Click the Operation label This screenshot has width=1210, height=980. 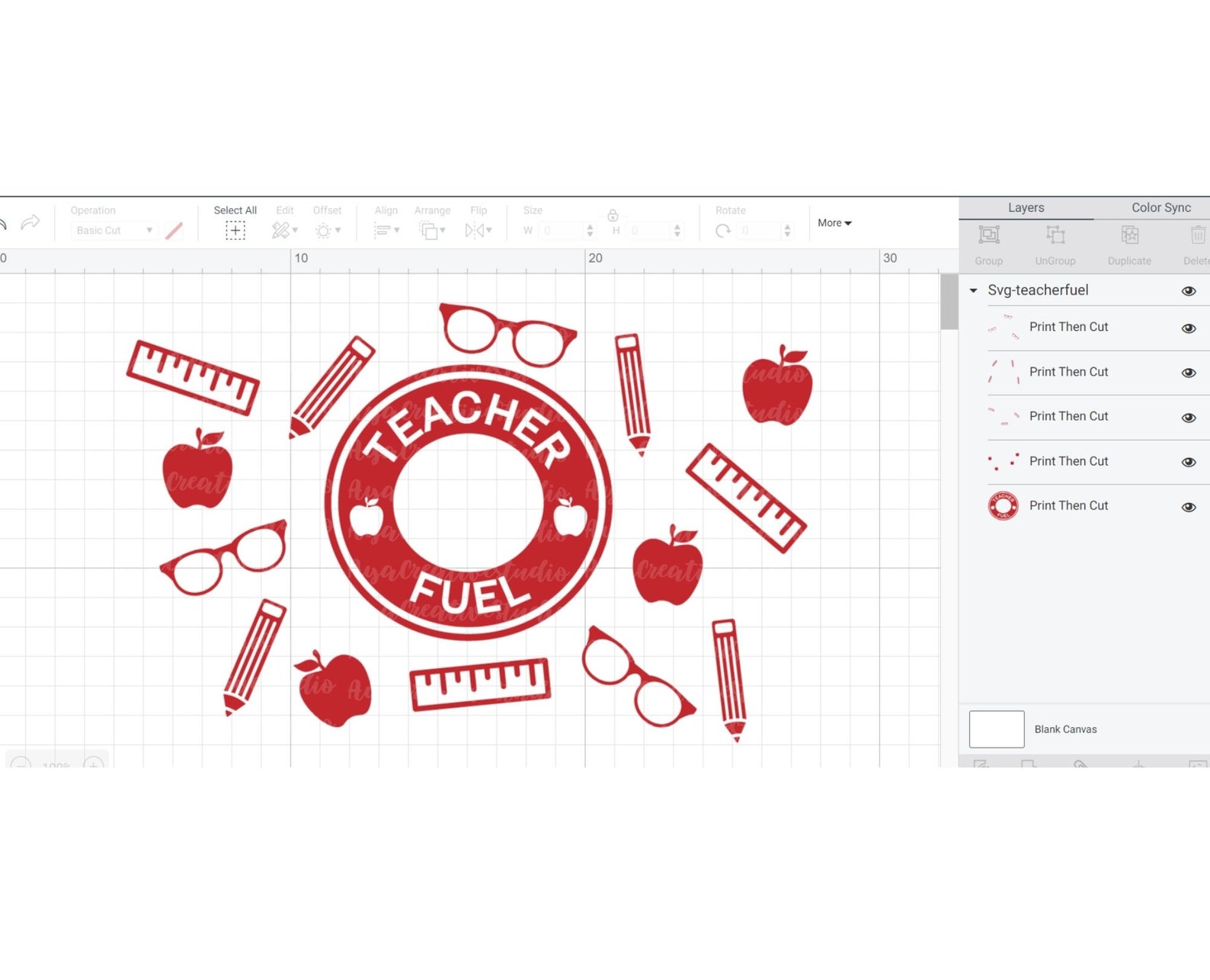pos(93,210)
